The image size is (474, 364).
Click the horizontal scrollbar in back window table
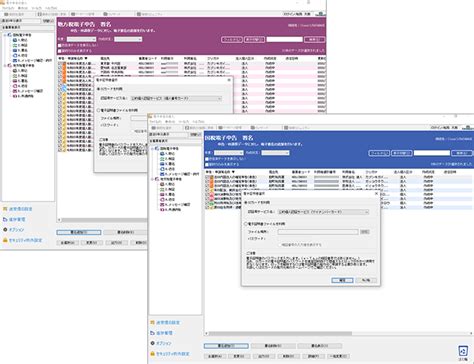[x=104, y=220]
